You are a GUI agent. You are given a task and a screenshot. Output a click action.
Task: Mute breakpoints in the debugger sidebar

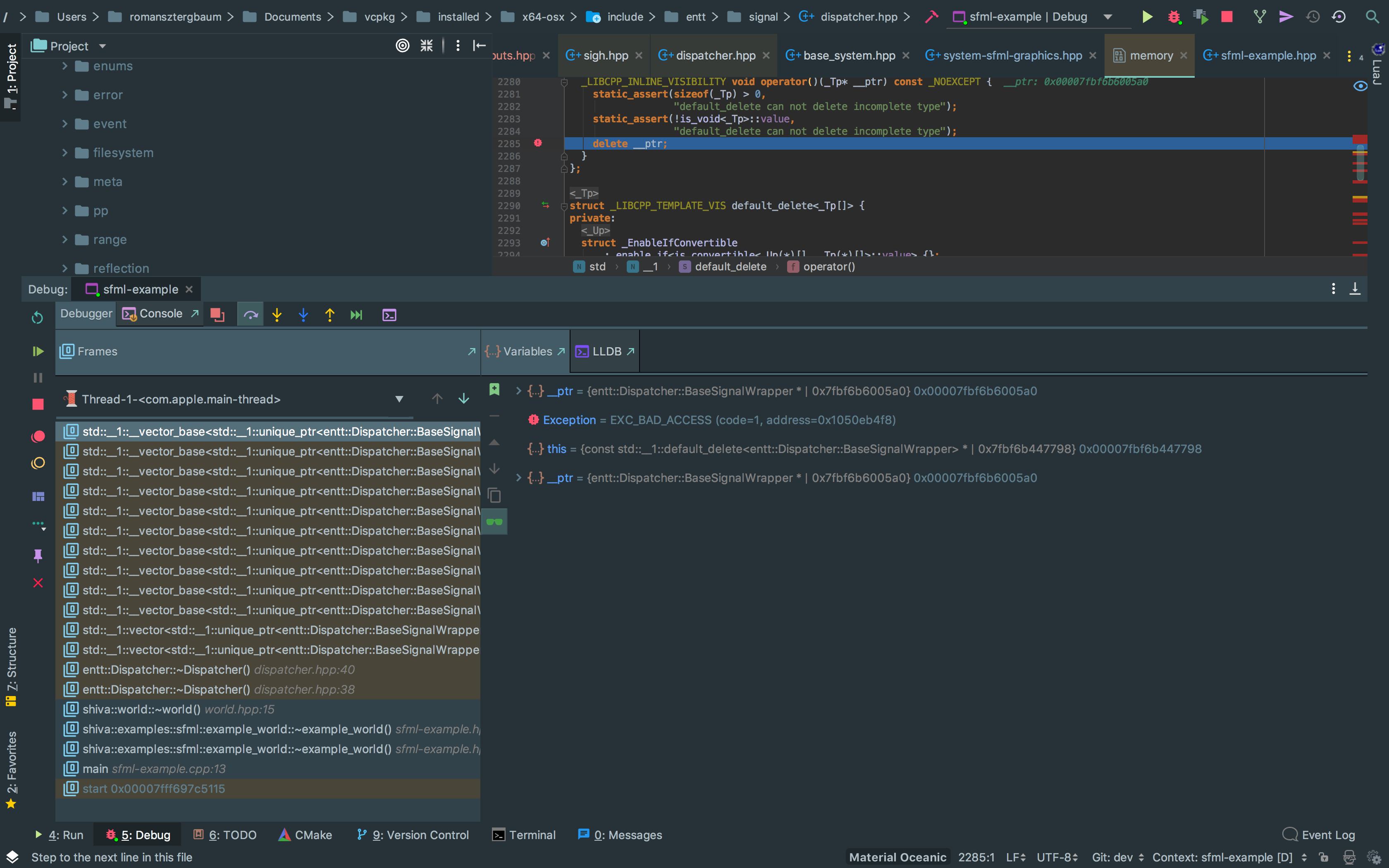click(38, 463)
